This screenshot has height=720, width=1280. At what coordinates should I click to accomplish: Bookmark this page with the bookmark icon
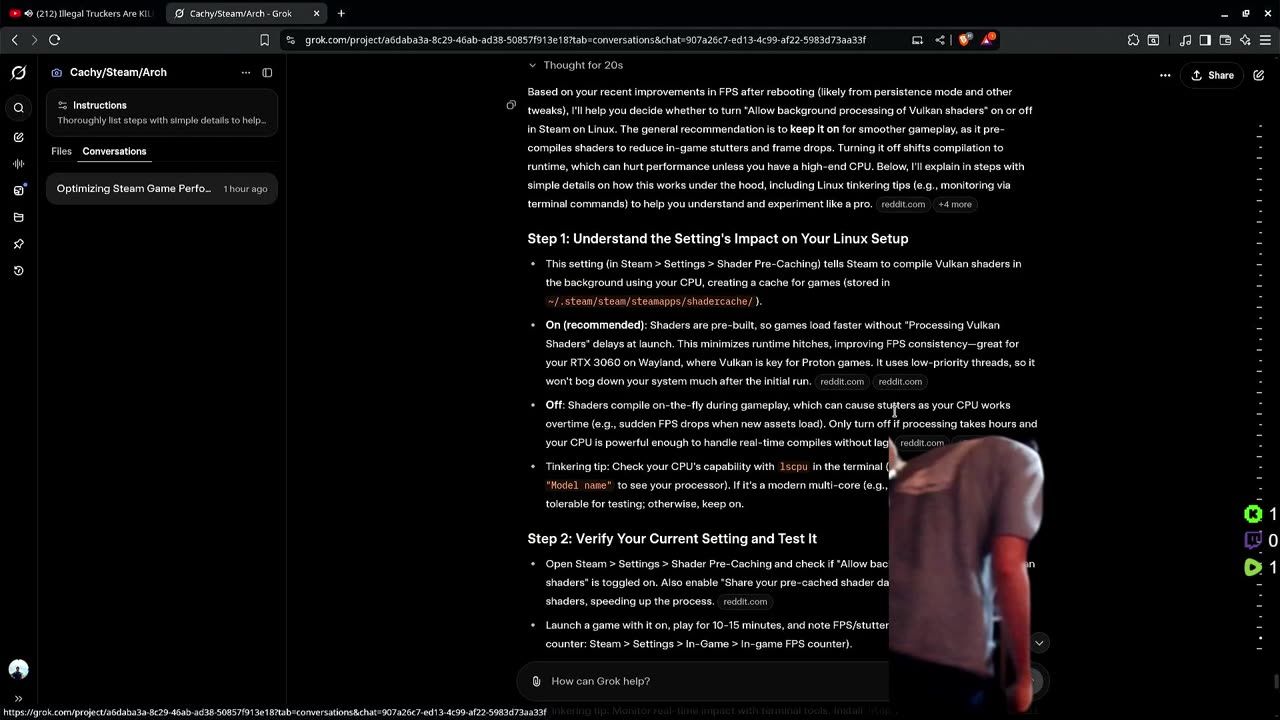pyautogui.click(x=264, y=40)
